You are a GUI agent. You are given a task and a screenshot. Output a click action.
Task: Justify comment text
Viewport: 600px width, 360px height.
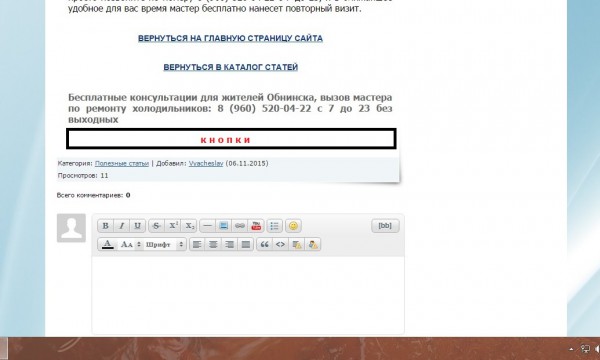pyautogui.click(x=246, y=244)
